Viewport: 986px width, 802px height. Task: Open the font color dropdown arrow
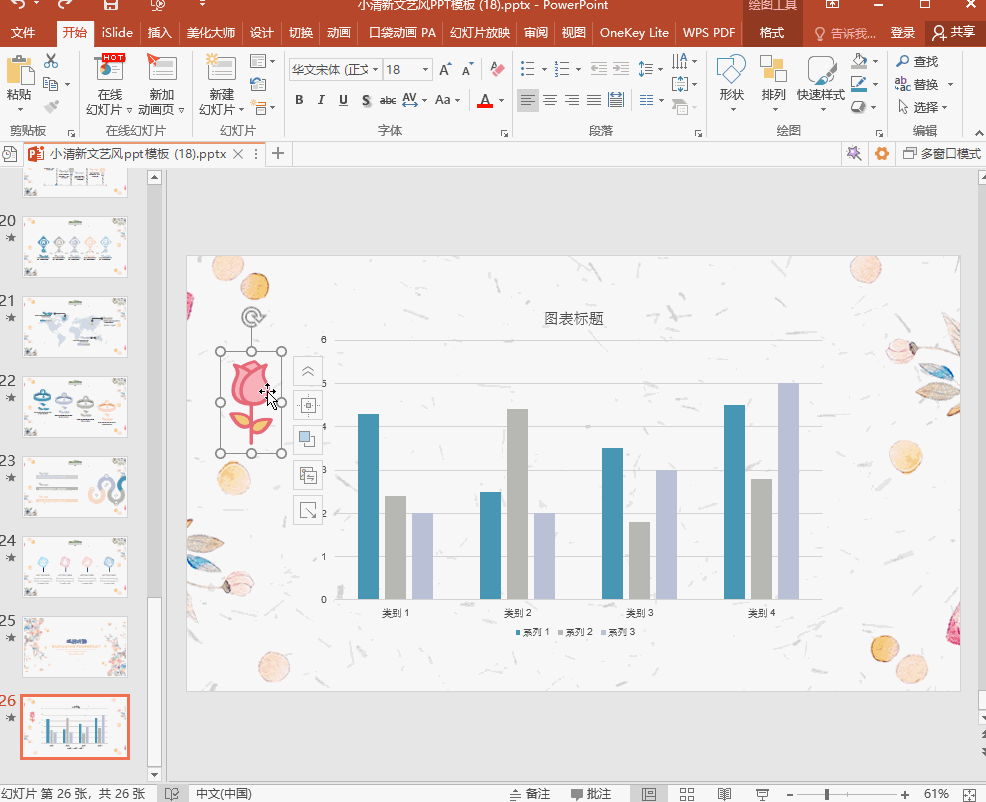[x=501, y=100]
